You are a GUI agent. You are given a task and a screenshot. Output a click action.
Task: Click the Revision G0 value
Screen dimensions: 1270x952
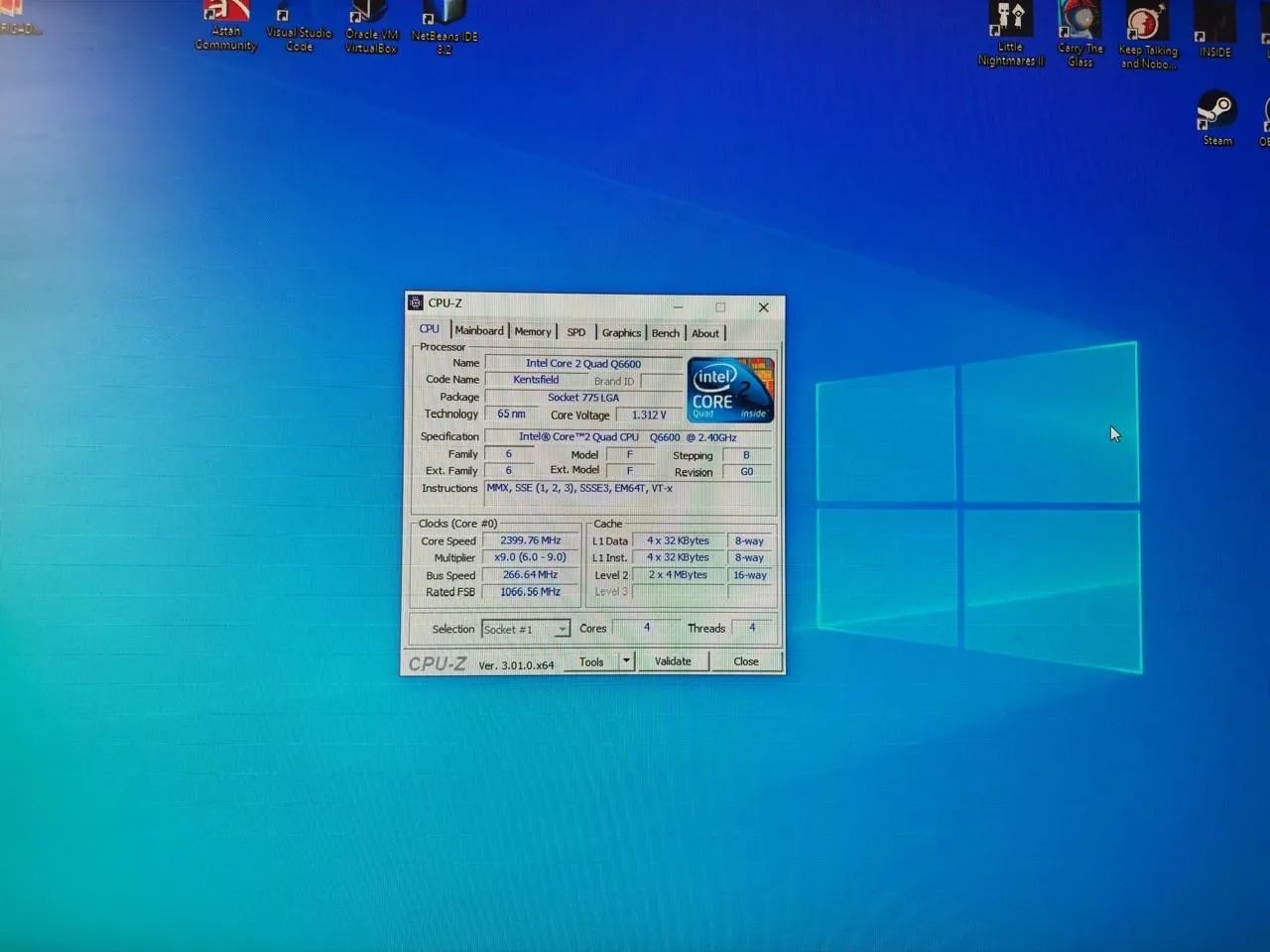[x=747, y=472]
